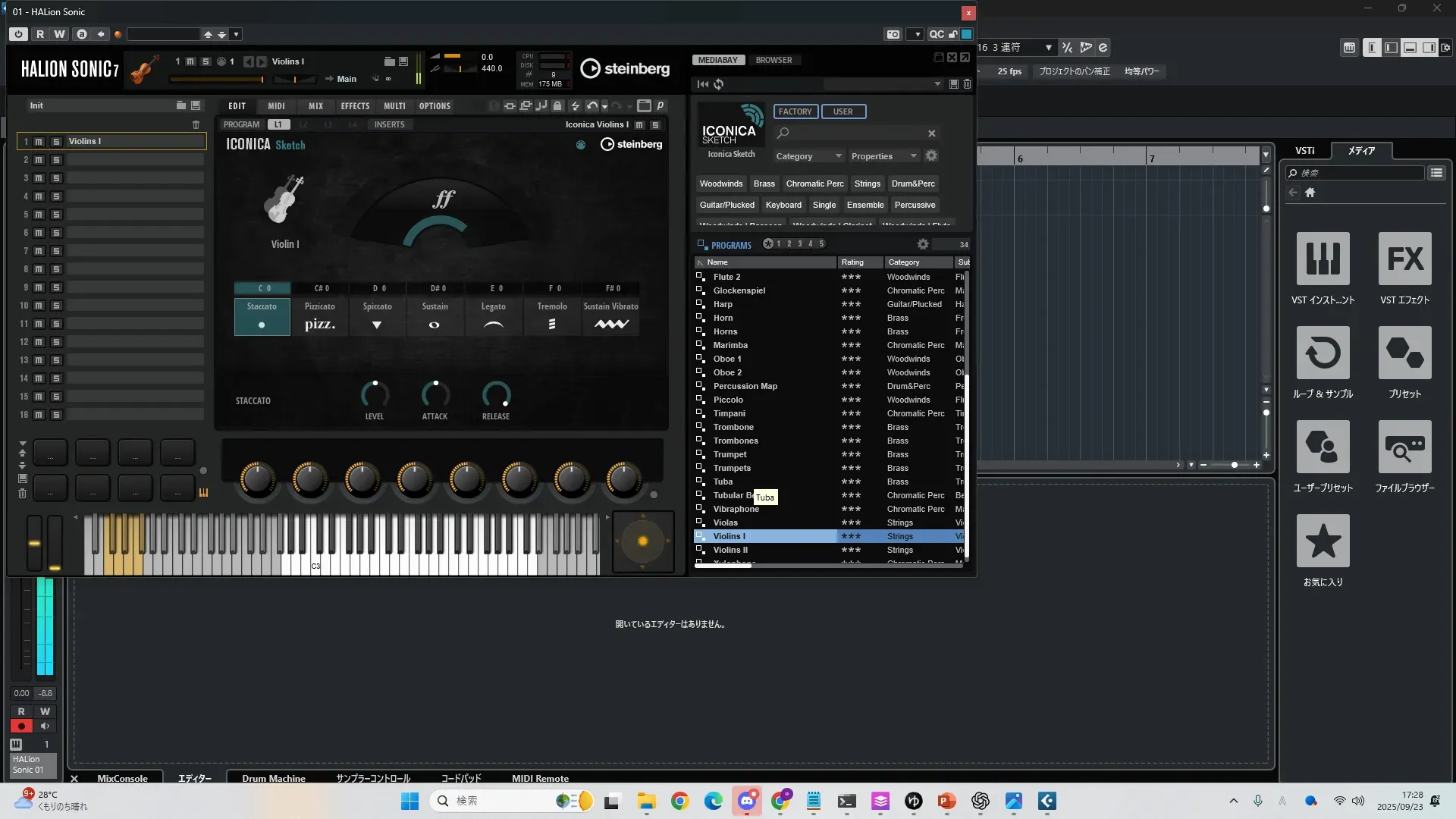1456x819 pixels.
Task: Enable the red record button on track
Action: coord(21,726)
